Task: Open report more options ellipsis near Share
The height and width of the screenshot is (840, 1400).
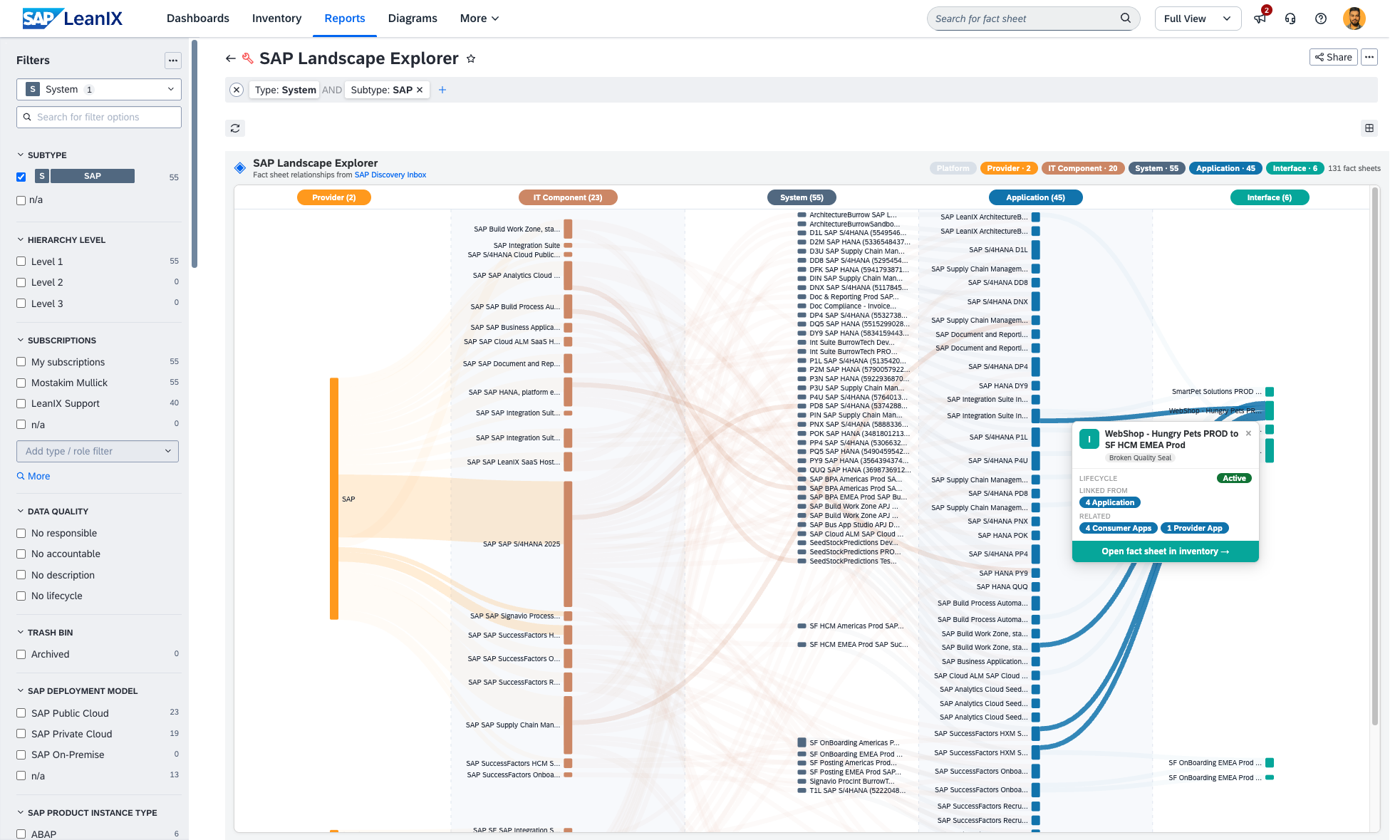Action: [1369, 57]
